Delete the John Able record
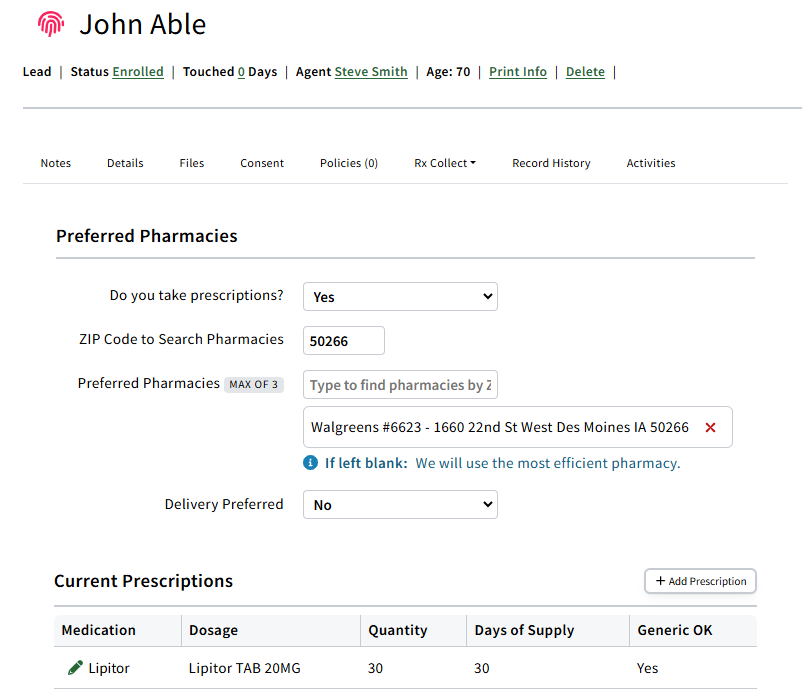This screenshot has width=802, height=699. pos(585,71)
